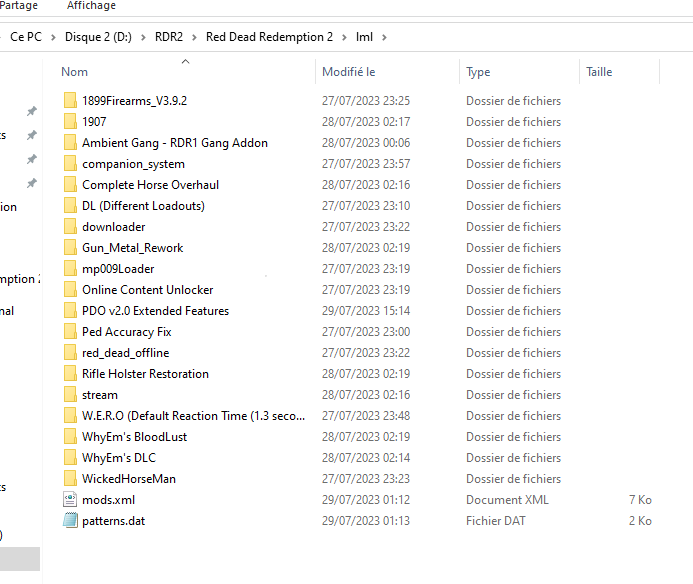Select Online Content Unlocker folder icon
The width and height of the screenshot is (693, 584).
(x=70, y=289)
